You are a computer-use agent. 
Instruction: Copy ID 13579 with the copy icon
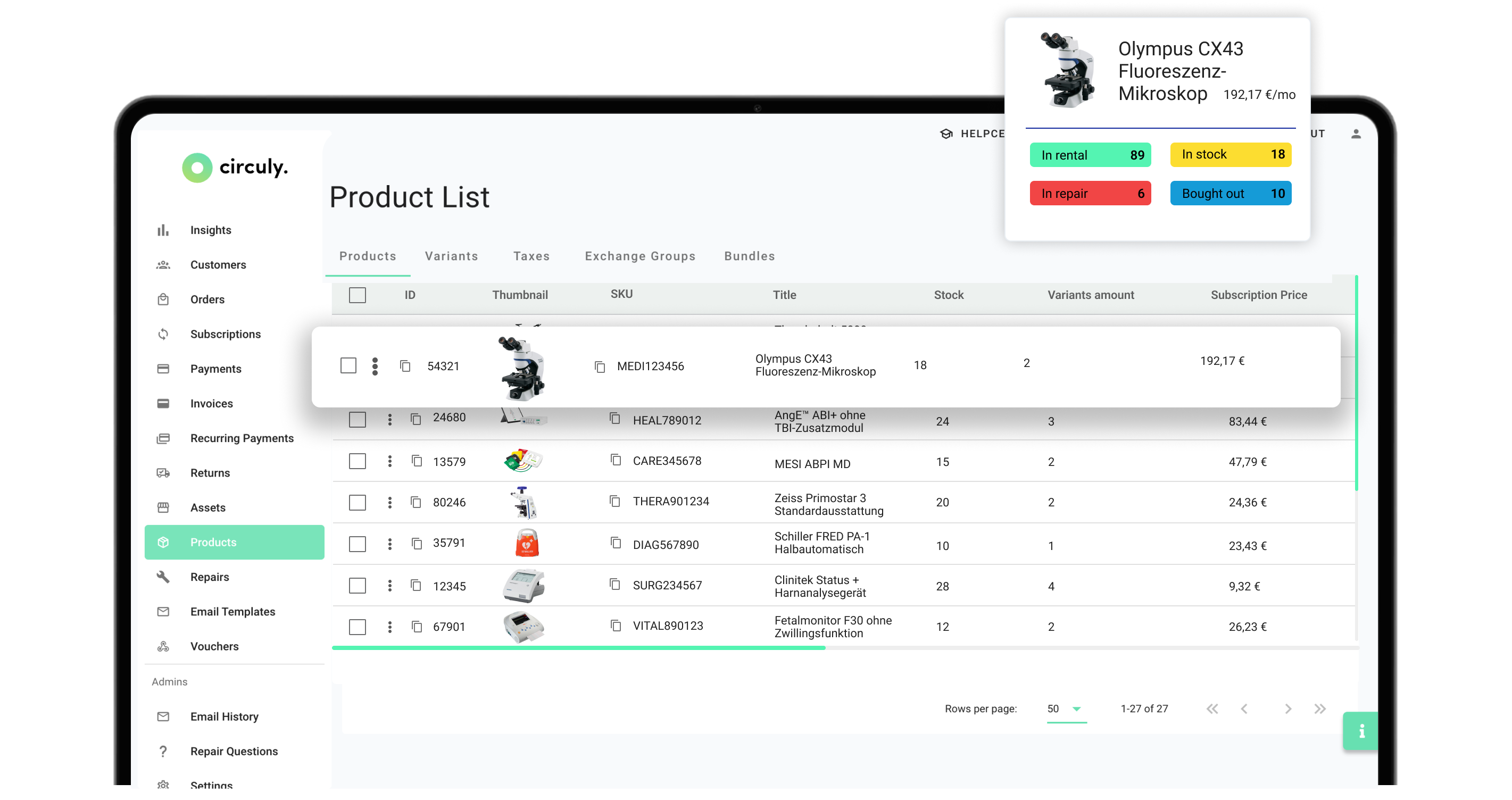coord(417,461)
